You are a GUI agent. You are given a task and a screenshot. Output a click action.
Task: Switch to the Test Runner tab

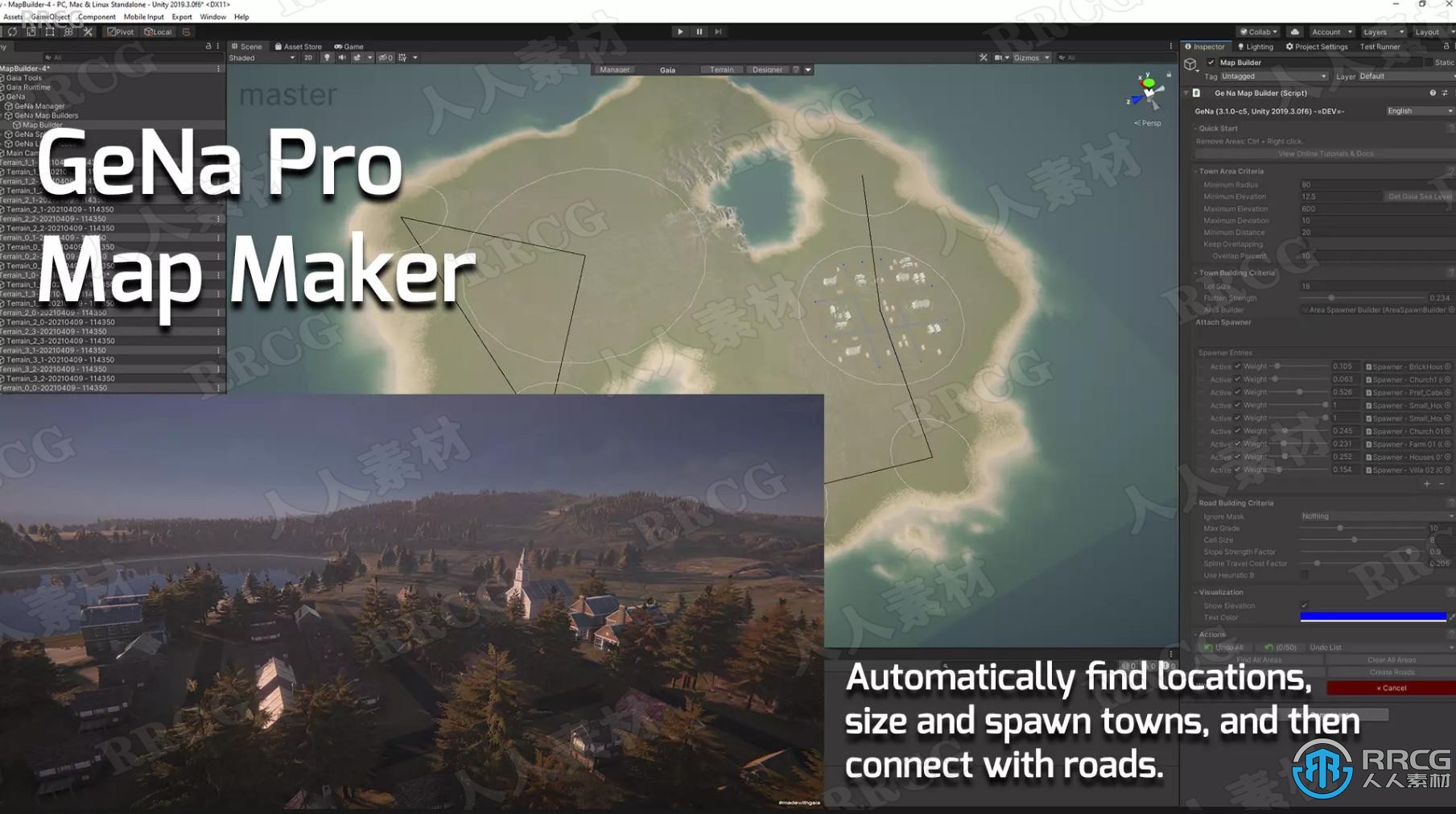(1380, 47)
